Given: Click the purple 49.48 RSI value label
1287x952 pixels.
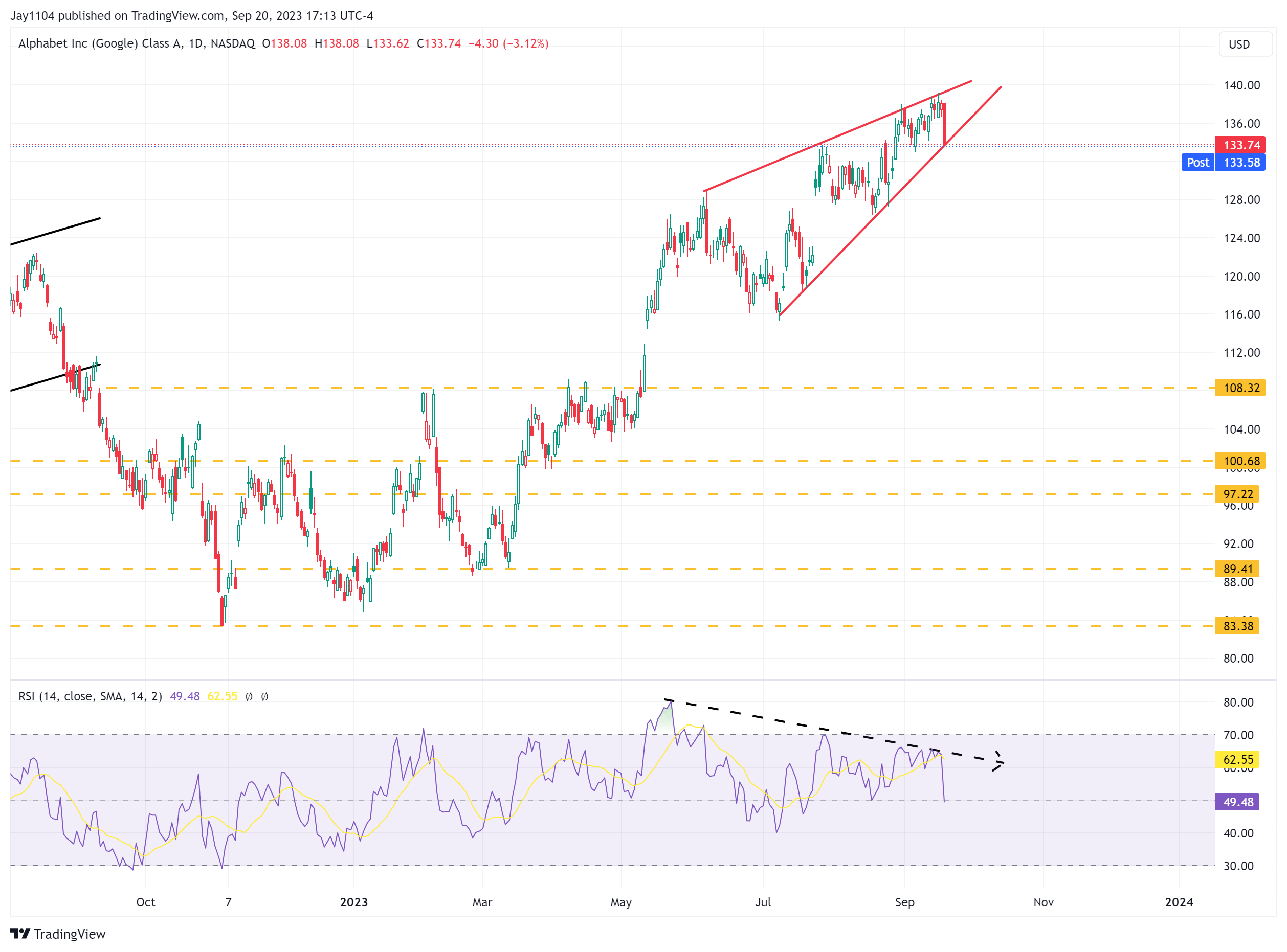Looking at the screenshot, I should click(x=1237, y=802).
